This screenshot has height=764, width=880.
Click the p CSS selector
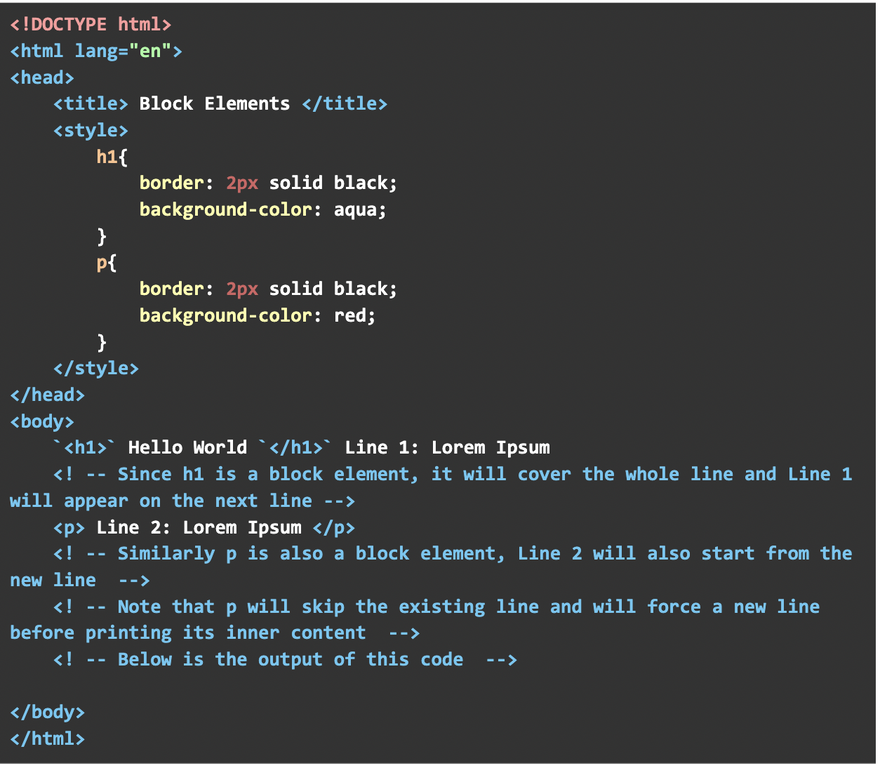click(x=102, y=262)
